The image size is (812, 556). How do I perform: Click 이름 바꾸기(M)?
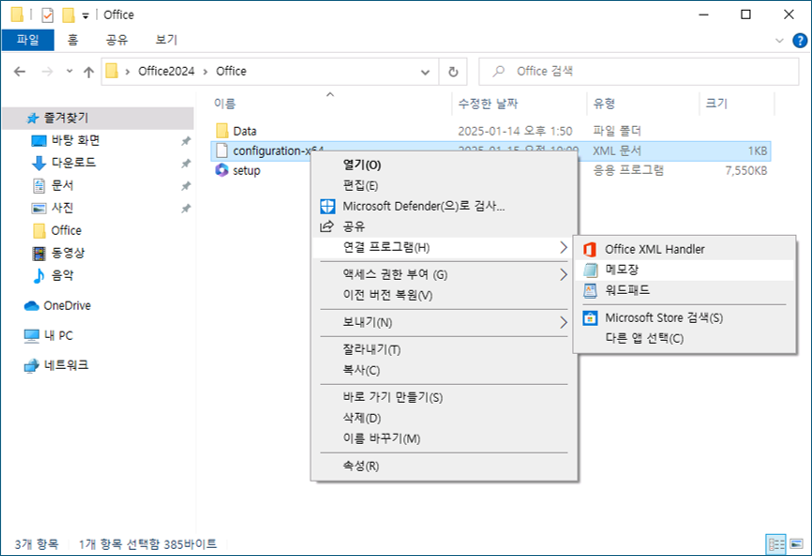444,438
